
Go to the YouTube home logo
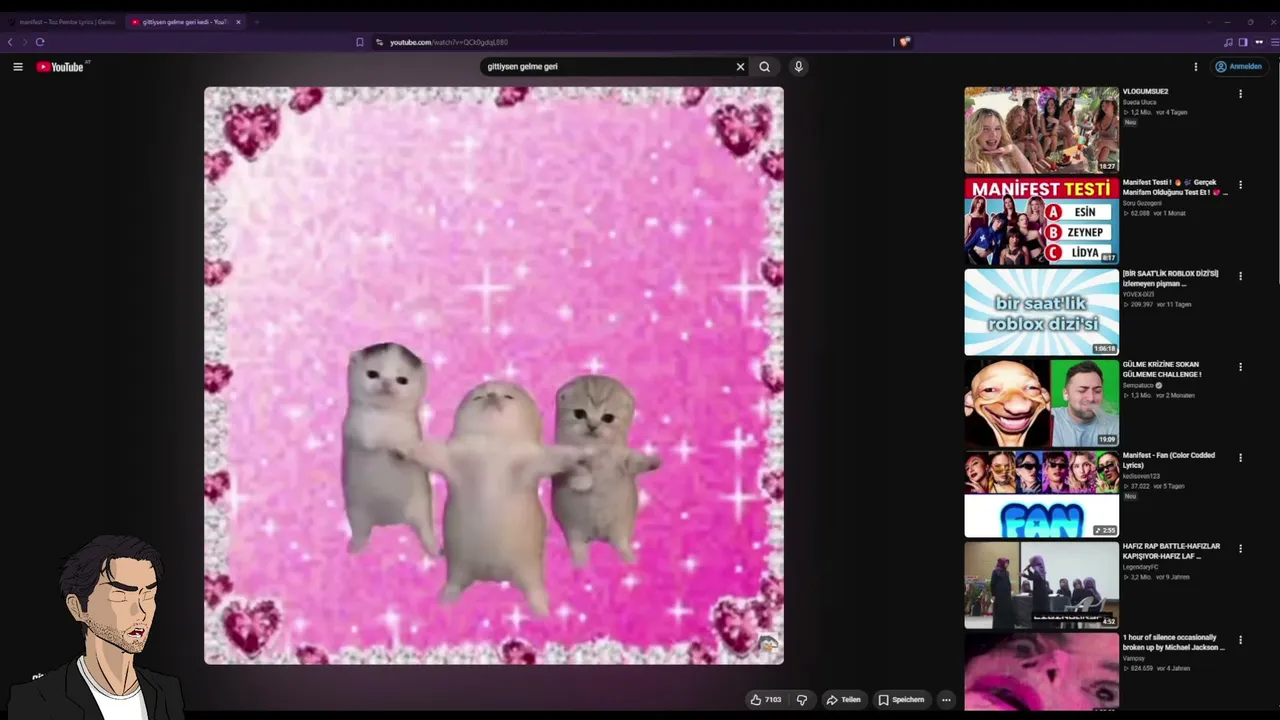click(62, 67)
